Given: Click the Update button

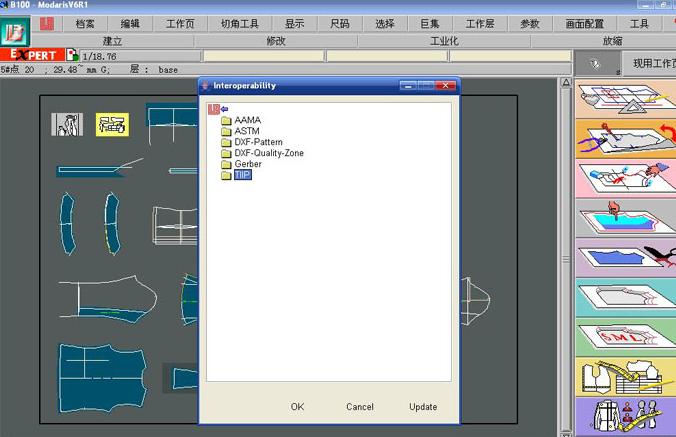Looking at the screenshot, I should [x=423, y=407].
